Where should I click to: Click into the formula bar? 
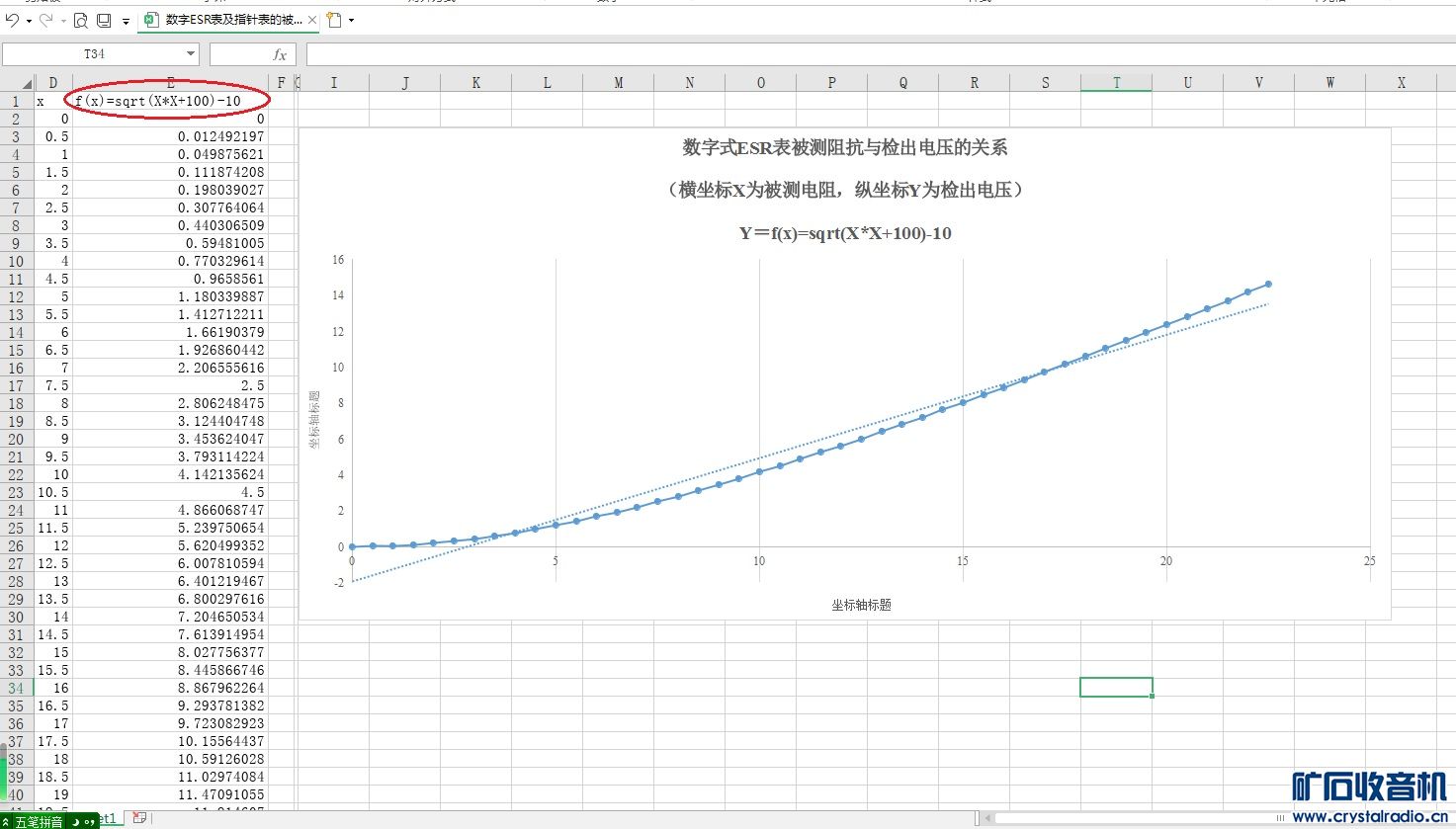pyautogui.click(x=880, y=54)
